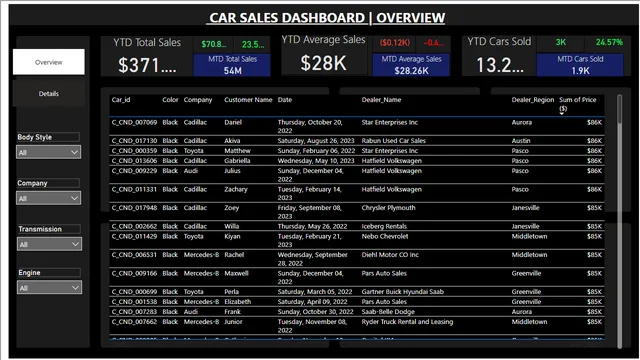Click the green $70.8 sales difference value
640x360 pixels.
click(213, 44)
